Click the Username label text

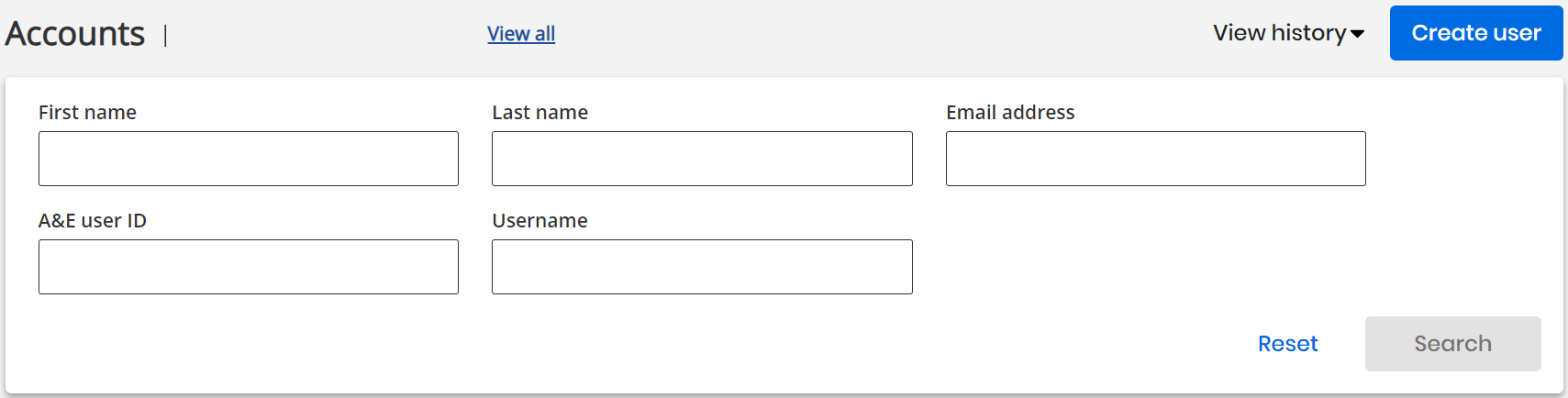coord(539,220)
